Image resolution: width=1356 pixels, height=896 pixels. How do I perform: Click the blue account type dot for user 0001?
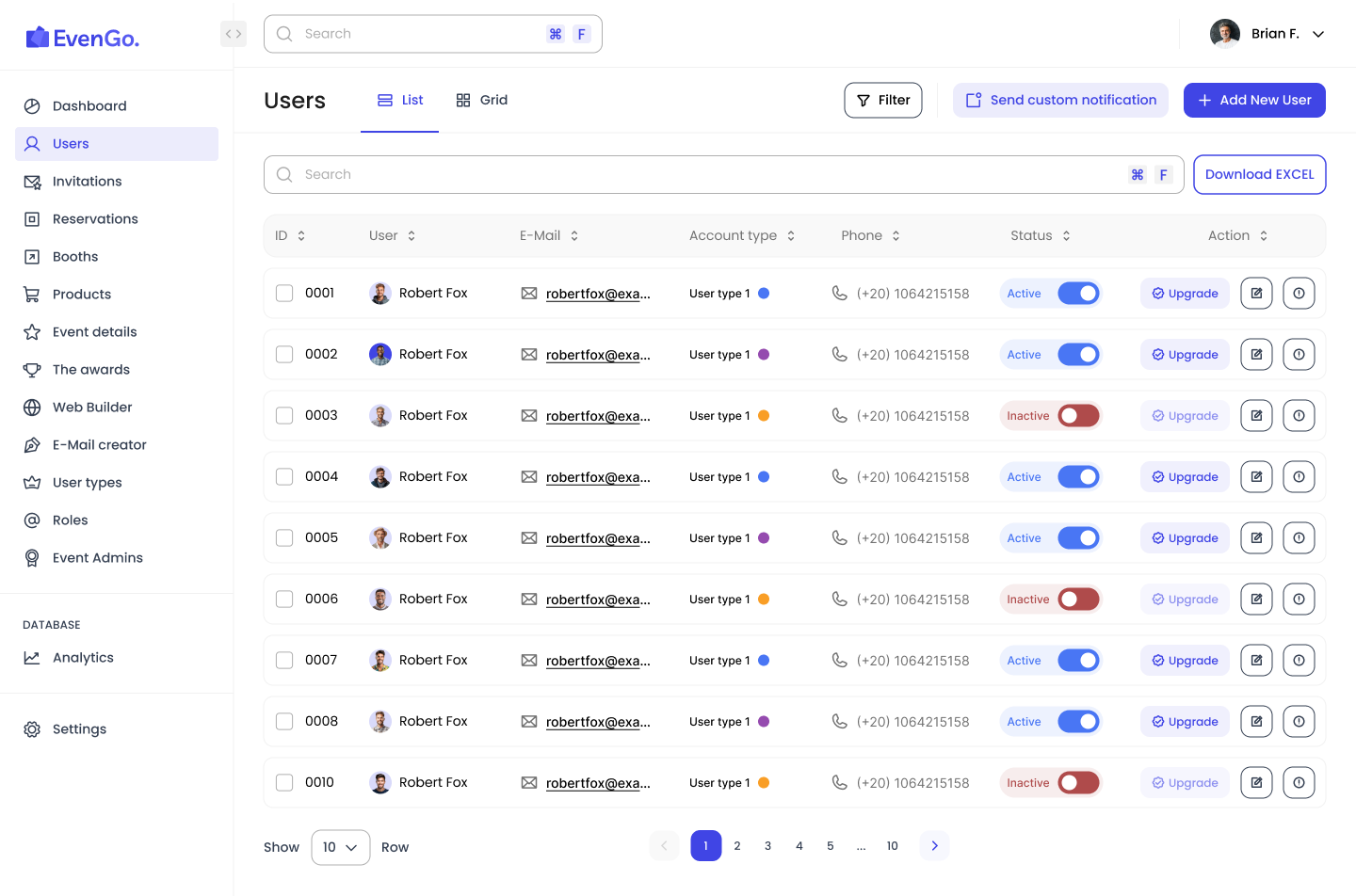764,294
